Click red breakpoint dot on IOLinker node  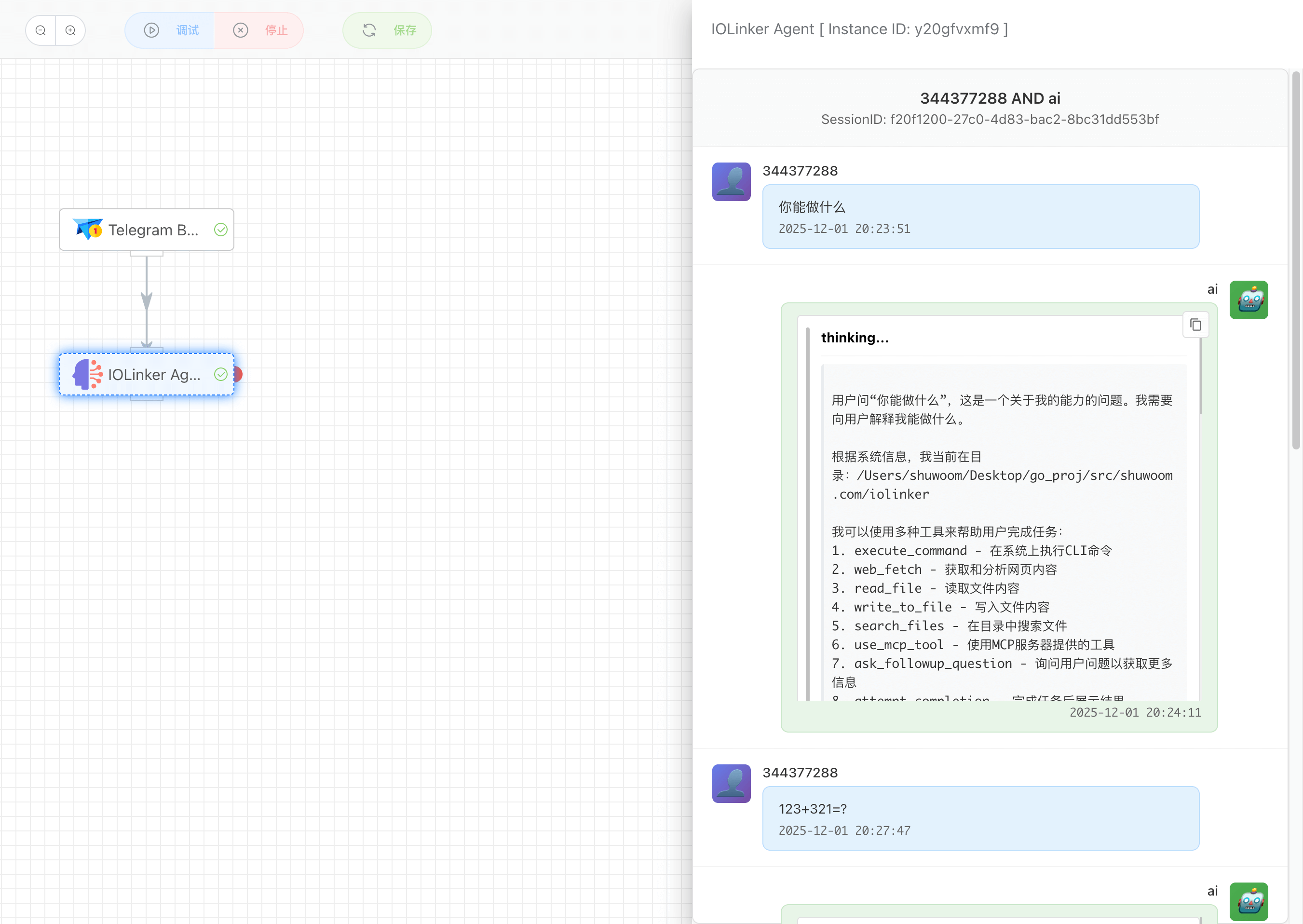pyautogui.click(x=238, y=374)
